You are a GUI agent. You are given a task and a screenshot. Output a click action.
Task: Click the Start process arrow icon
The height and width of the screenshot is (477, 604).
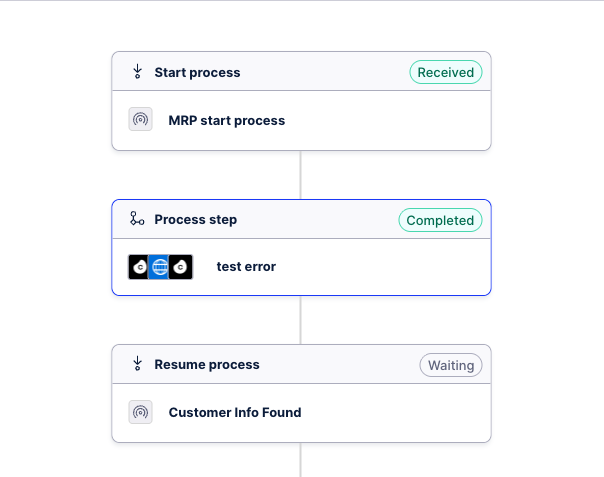[x=138, y=72]
